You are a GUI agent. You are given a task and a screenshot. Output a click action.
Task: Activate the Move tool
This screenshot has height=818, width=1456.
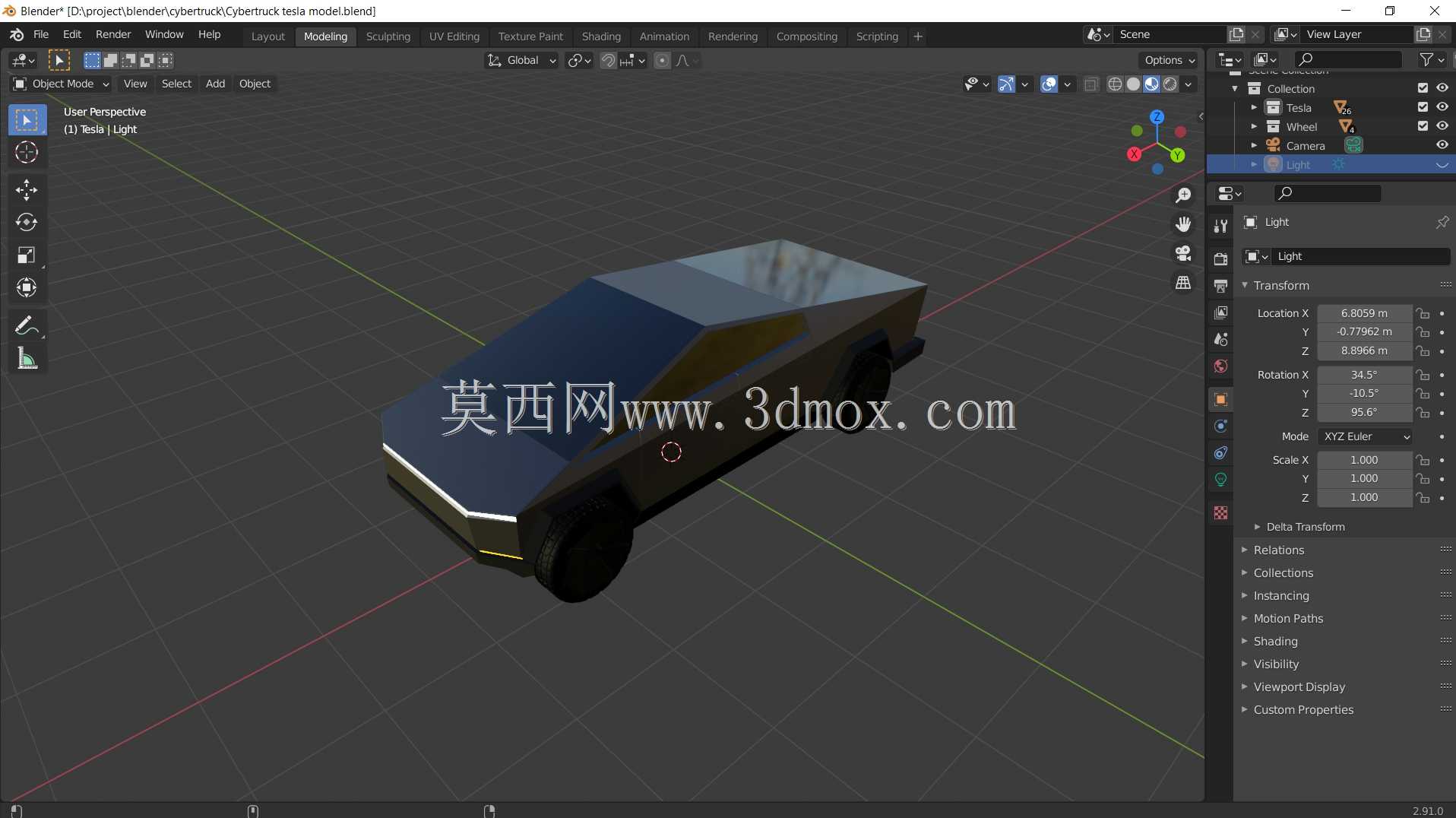(27, 190)
